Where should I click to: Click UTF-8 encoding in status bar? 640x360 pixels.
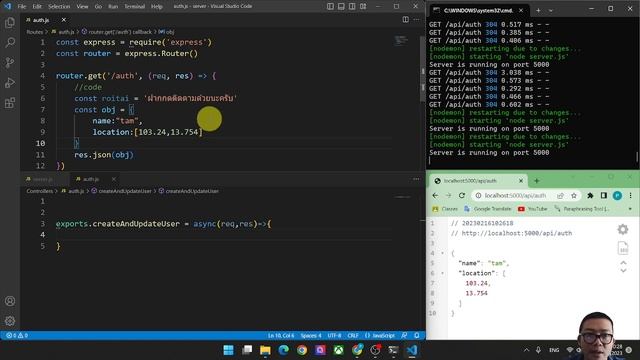(x=334, y=336)
